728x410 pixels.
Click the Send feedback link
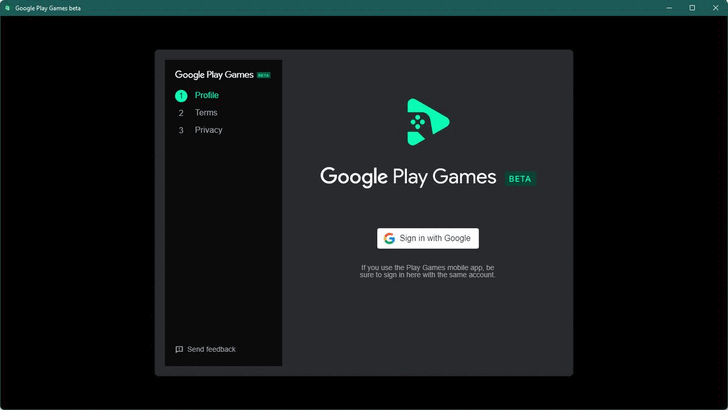(205, 349)
